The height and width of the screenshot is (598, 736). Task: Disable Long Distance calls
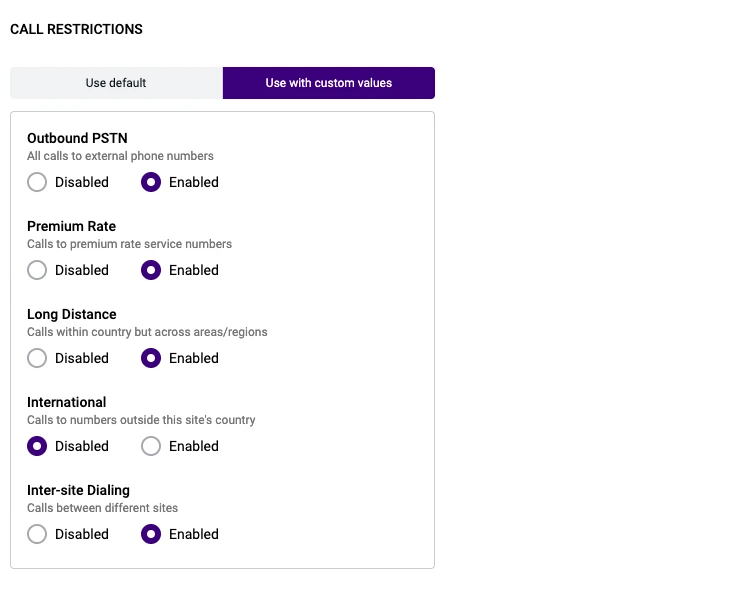click(37, 358)
